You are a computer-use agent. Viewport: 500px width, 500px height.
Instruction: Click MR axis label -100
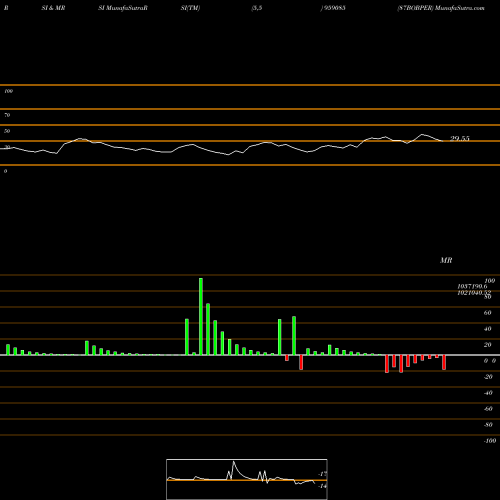[490, 441]
